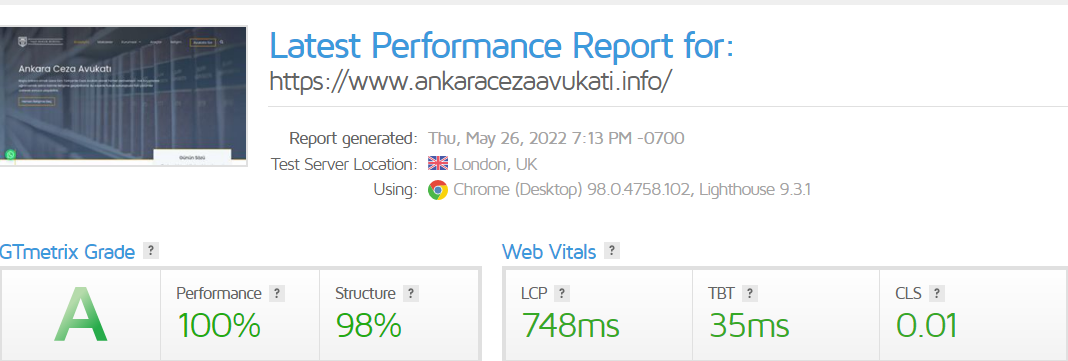1068x361 pixels.
Task: Click the ankaracezaavukati.info URL
Action: pos(471,81)
